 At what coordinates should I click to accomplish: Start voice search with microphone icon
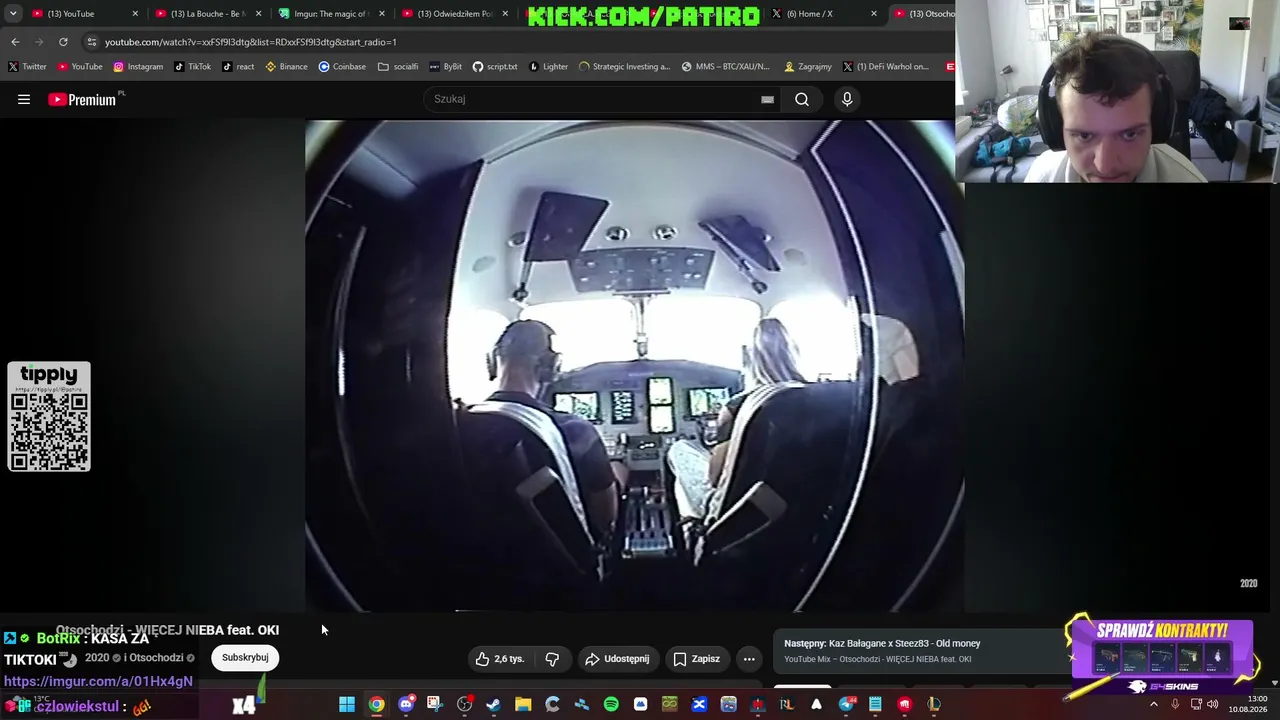click(847, 99)
